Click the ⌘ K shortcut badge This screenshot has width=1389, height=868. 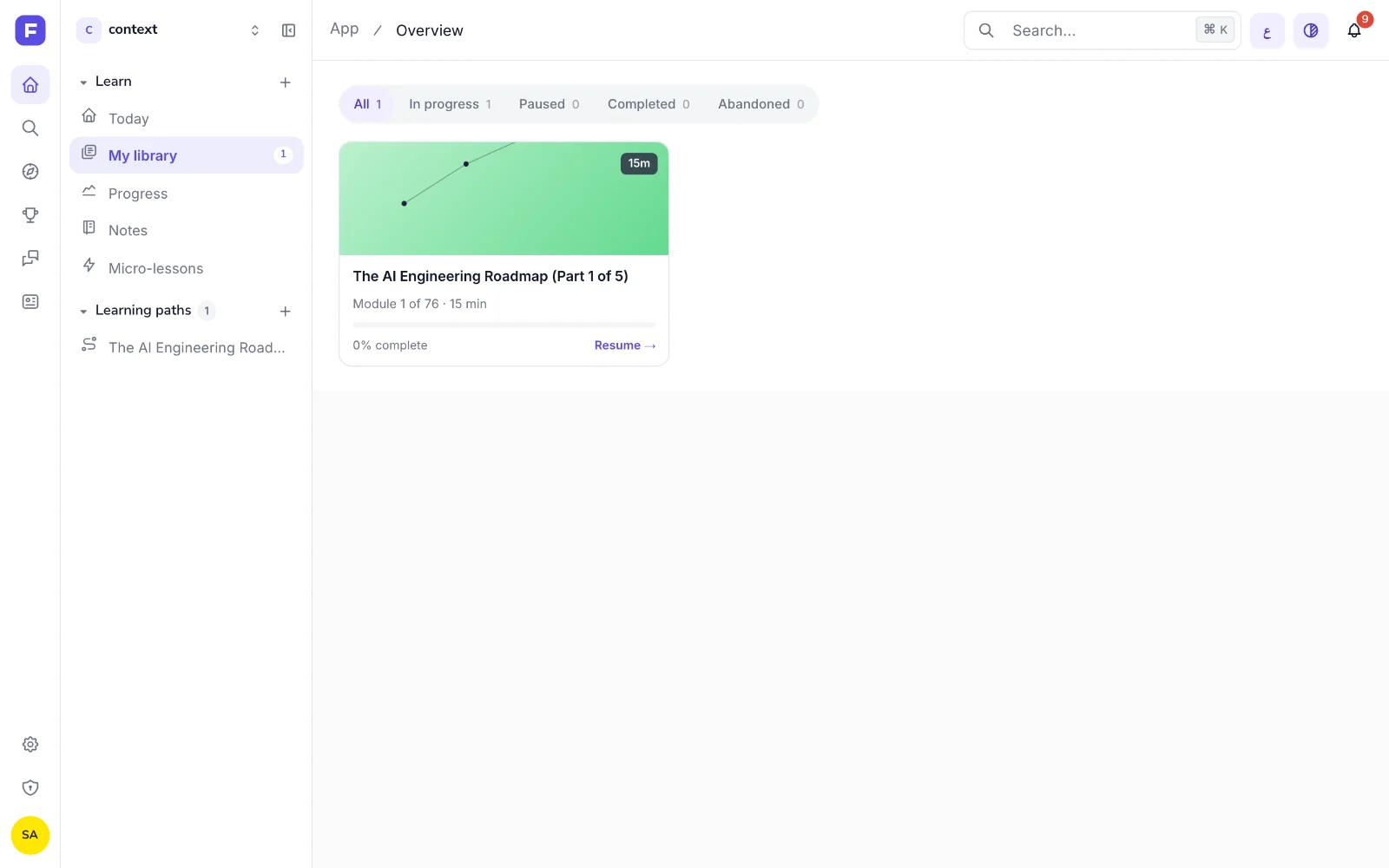pos(1215,30)
